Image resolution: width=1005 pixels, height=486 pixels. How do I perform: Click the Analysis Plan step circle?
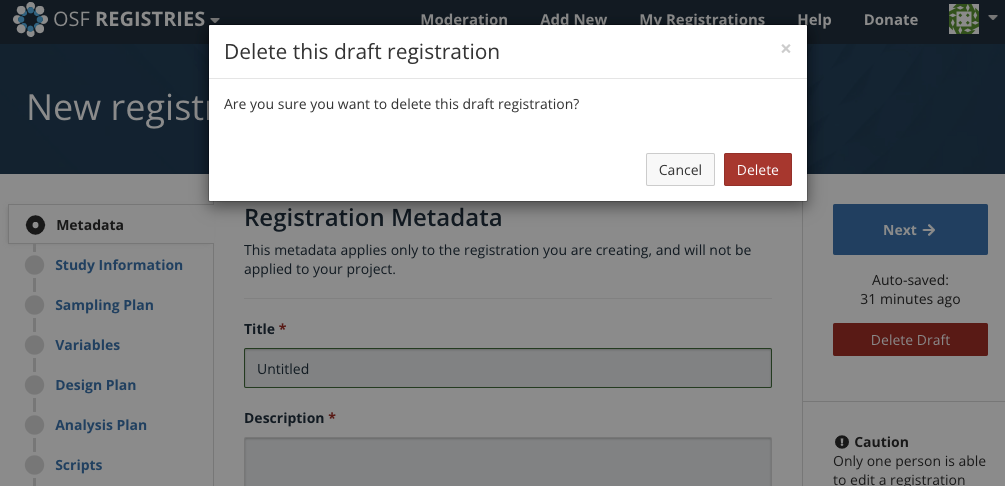point(36,425)
